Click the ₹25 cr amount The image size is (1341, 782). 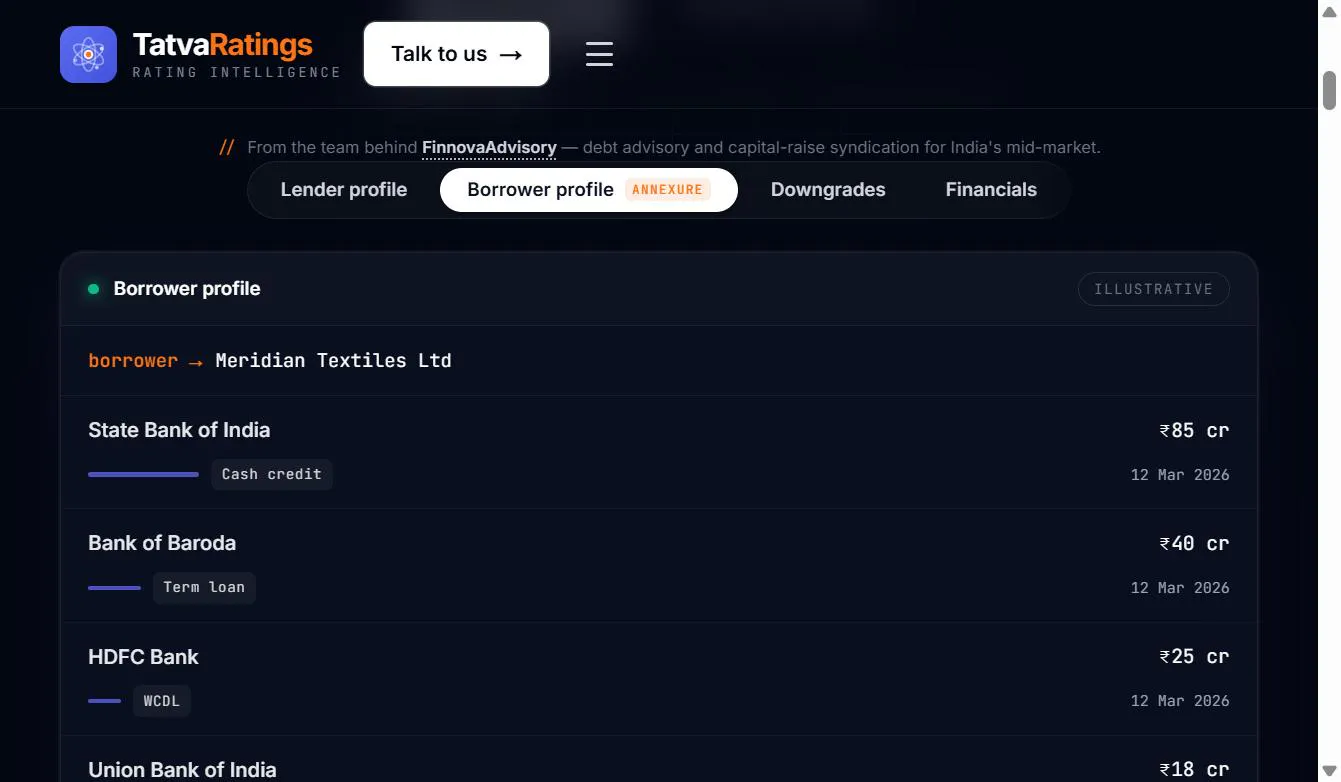point(1194,656)
